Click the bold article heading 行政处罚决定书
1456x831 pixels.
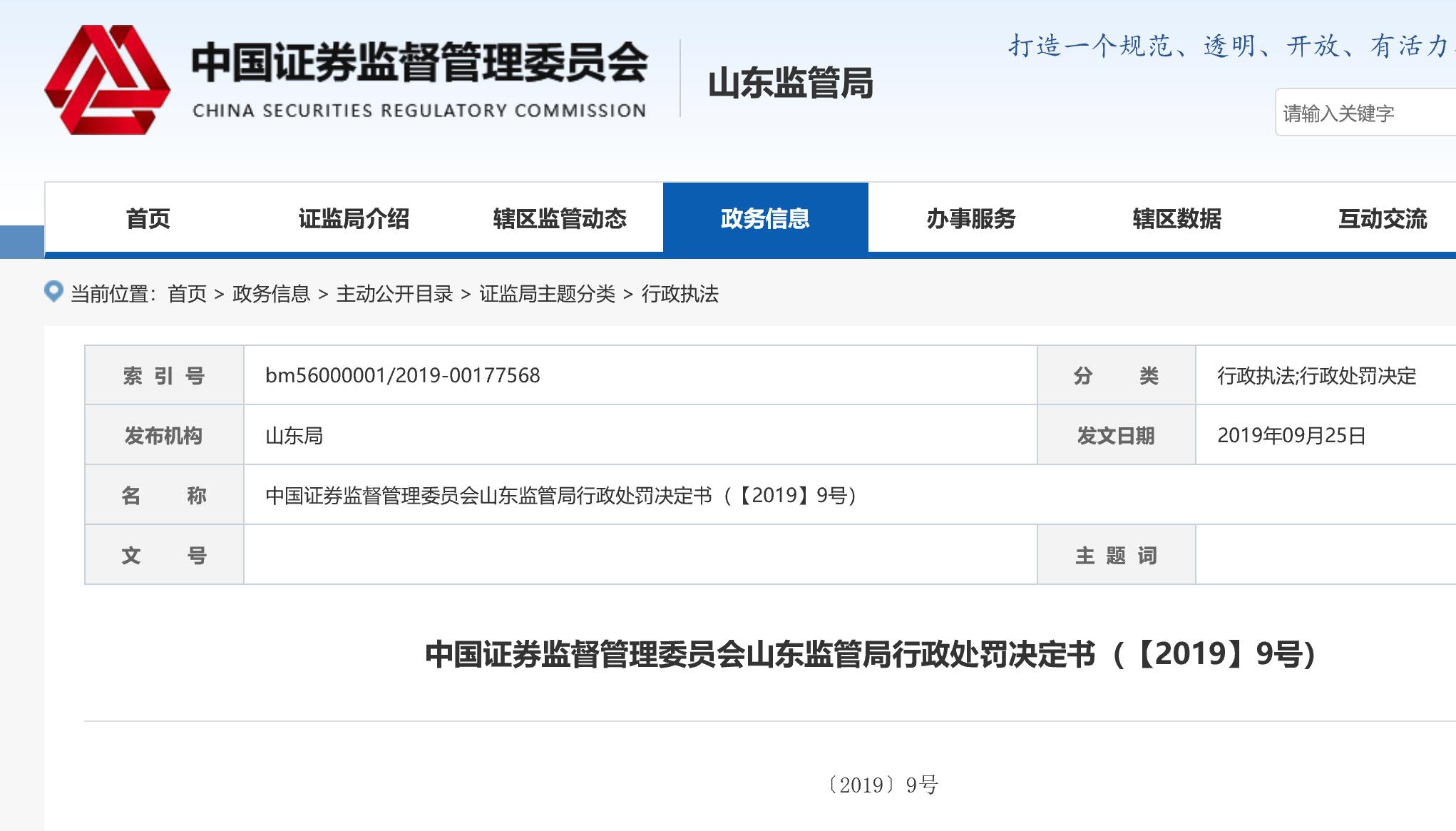click(871, 653)
